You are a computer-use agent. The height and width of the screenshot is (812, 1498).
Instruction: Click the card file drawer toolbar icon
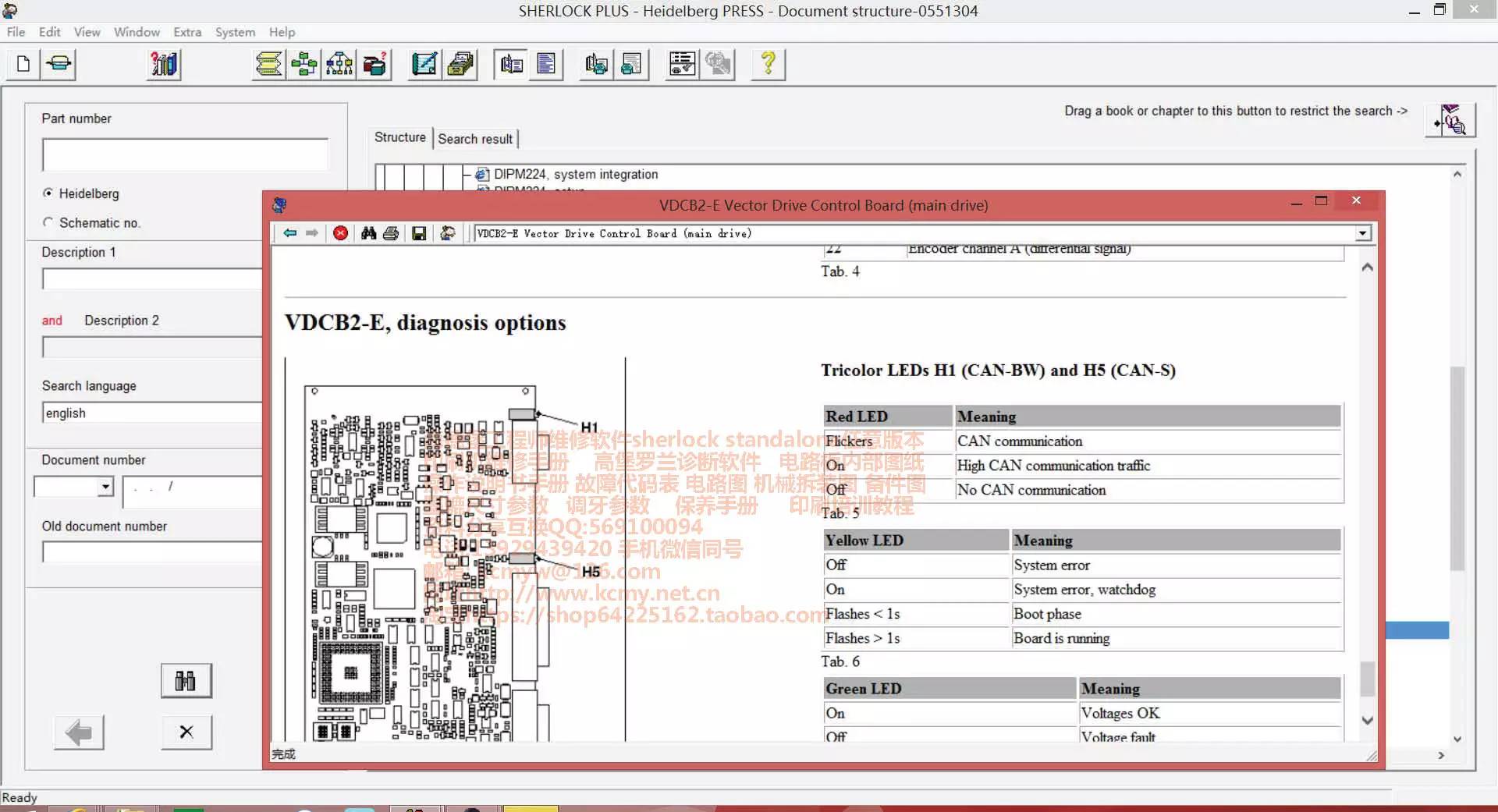pos(460,64)
